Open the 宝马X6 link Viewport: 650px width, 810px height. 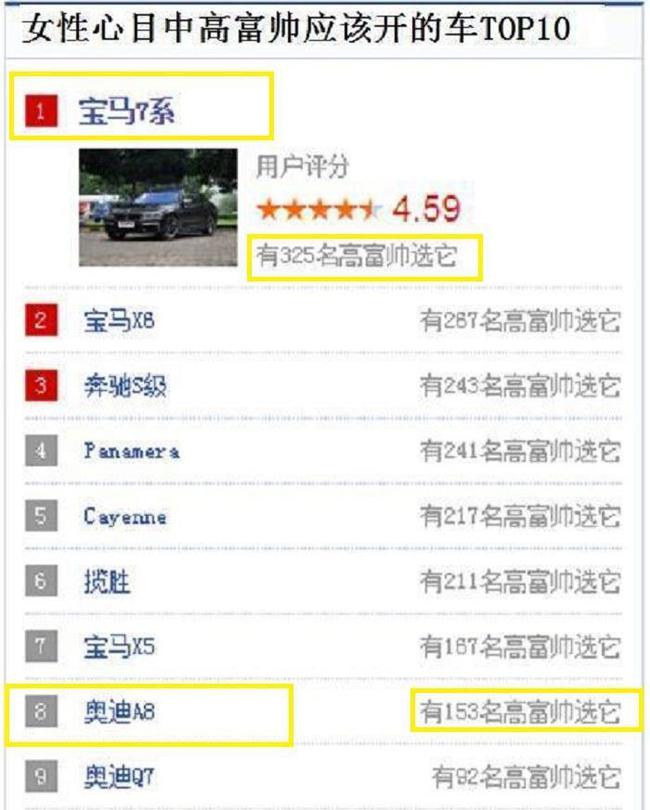pos(119,321)
